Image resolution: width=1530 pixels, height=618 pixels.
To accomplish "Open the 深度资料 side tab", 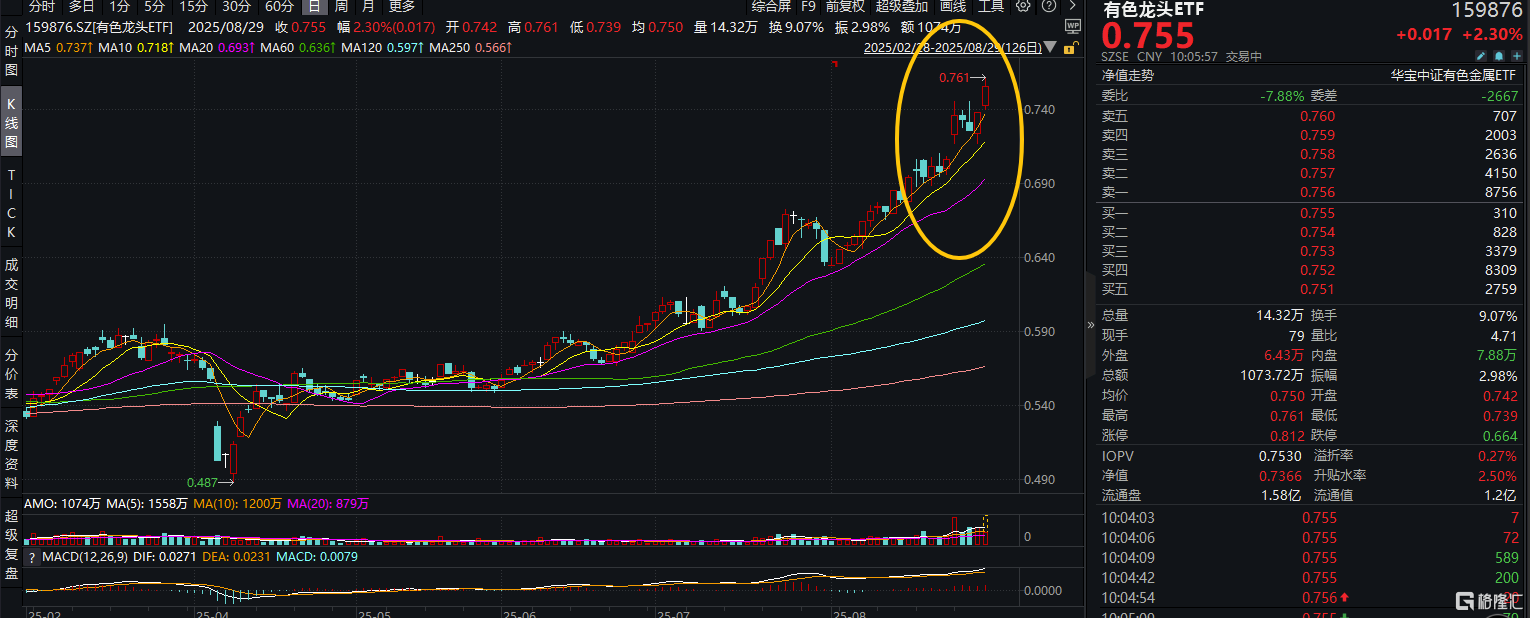I will pyautogui.click(x=12, y=455).
